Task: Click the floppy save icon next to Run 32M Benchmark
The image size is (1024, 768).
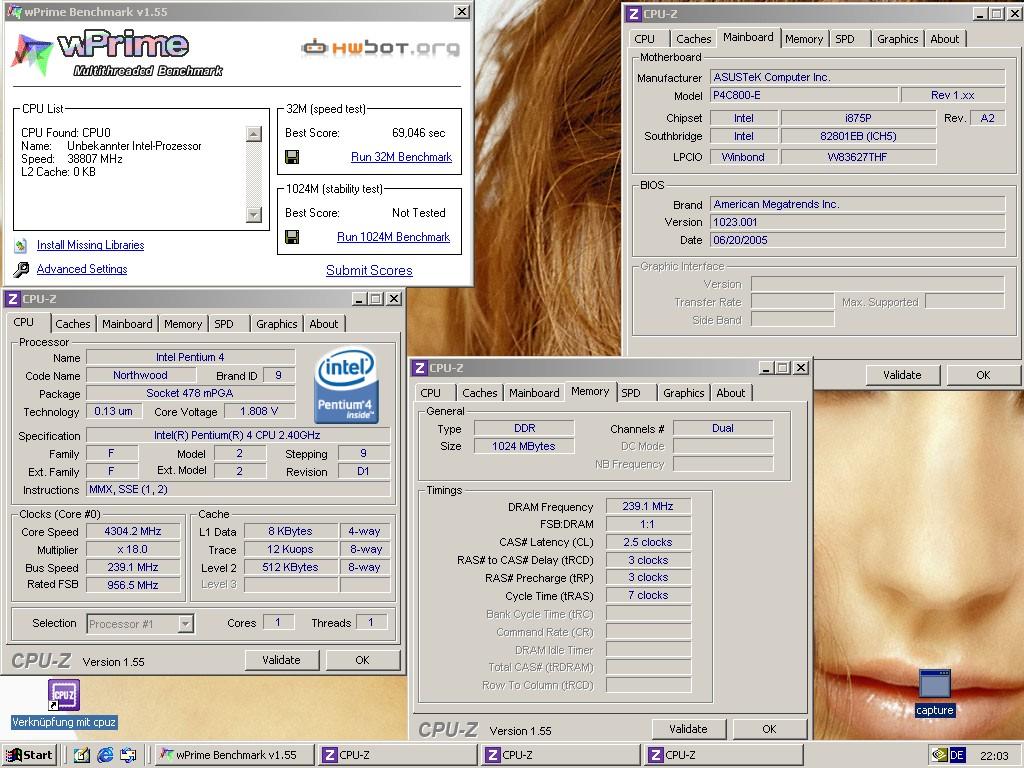Action: (292, 157)
